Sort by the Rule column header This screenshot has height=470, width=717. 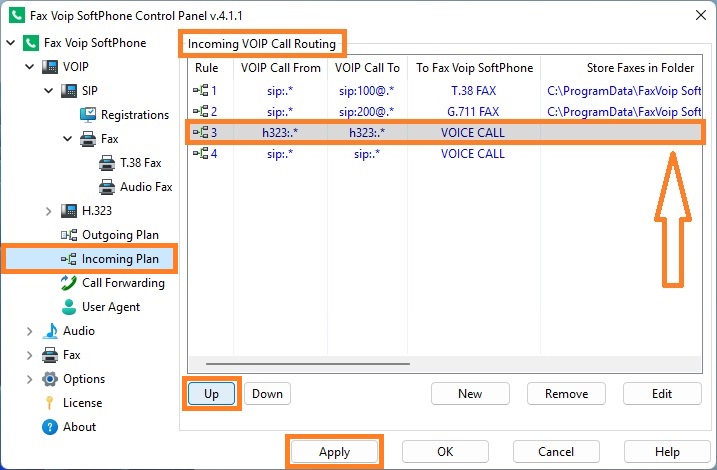click(211, 68)
